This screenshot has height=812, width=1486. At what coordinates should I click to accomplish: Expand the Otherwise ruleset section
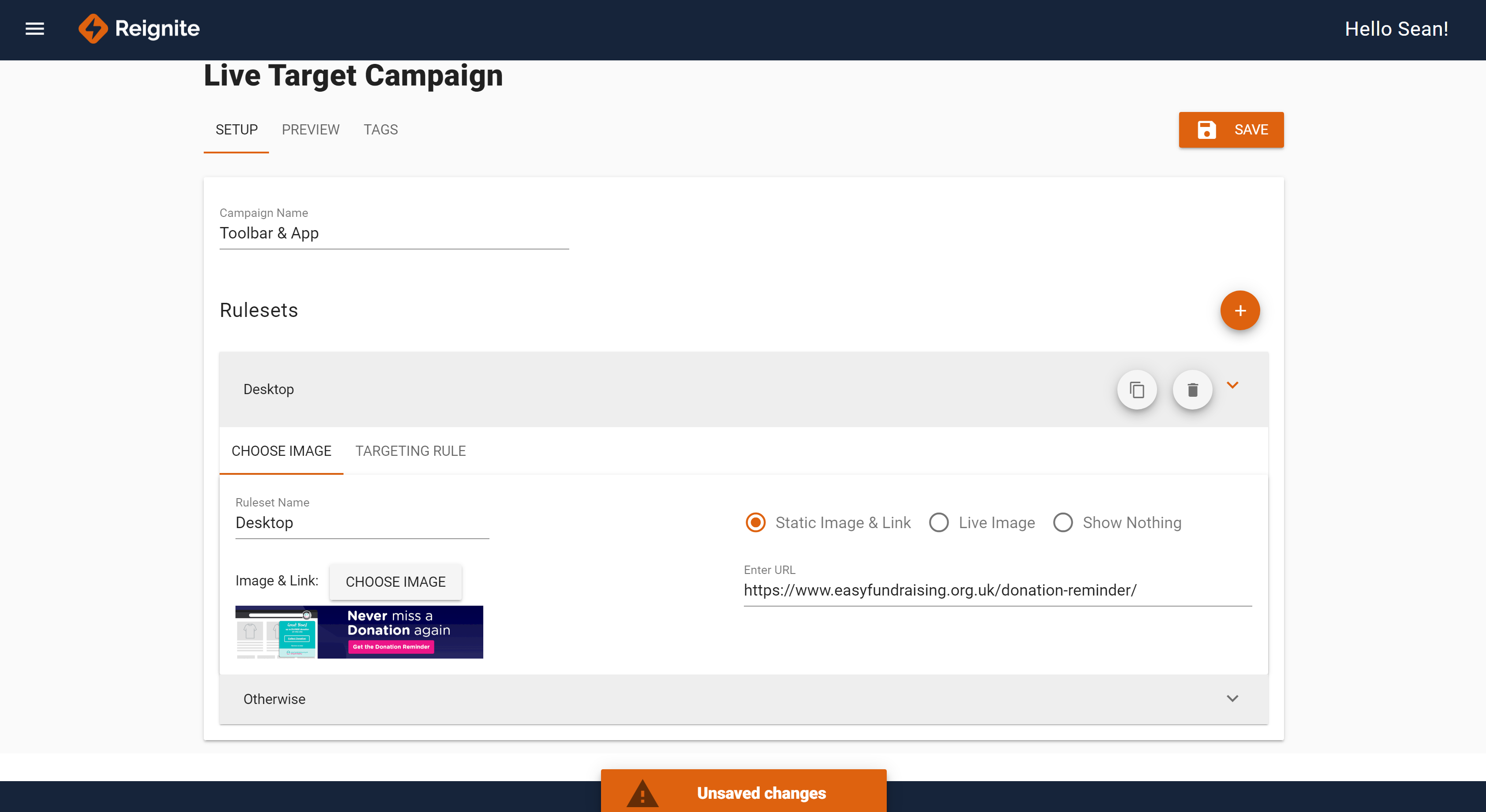1232,699
